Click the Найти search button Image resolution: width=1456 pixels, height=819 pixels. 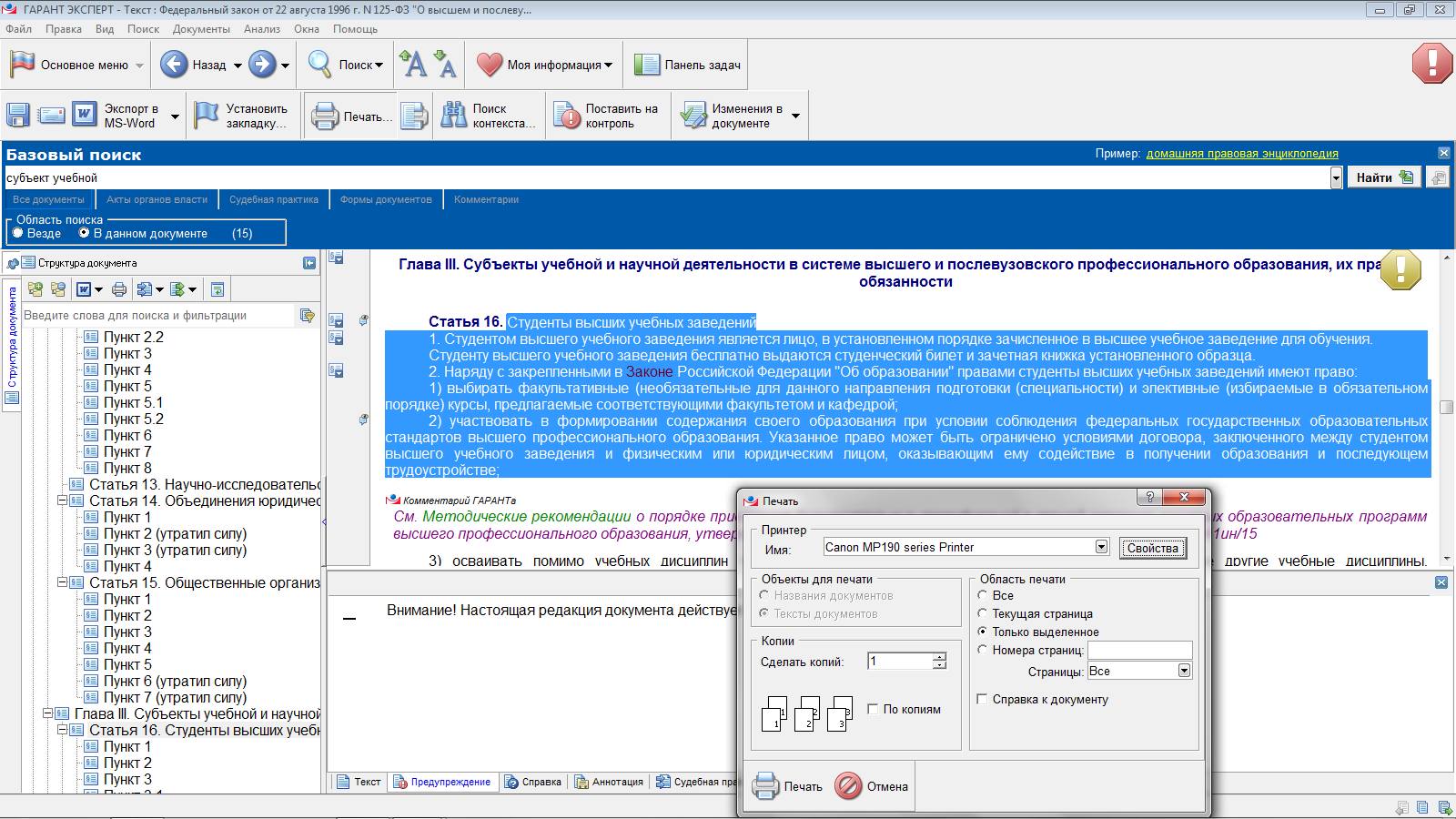[1383, 177]
